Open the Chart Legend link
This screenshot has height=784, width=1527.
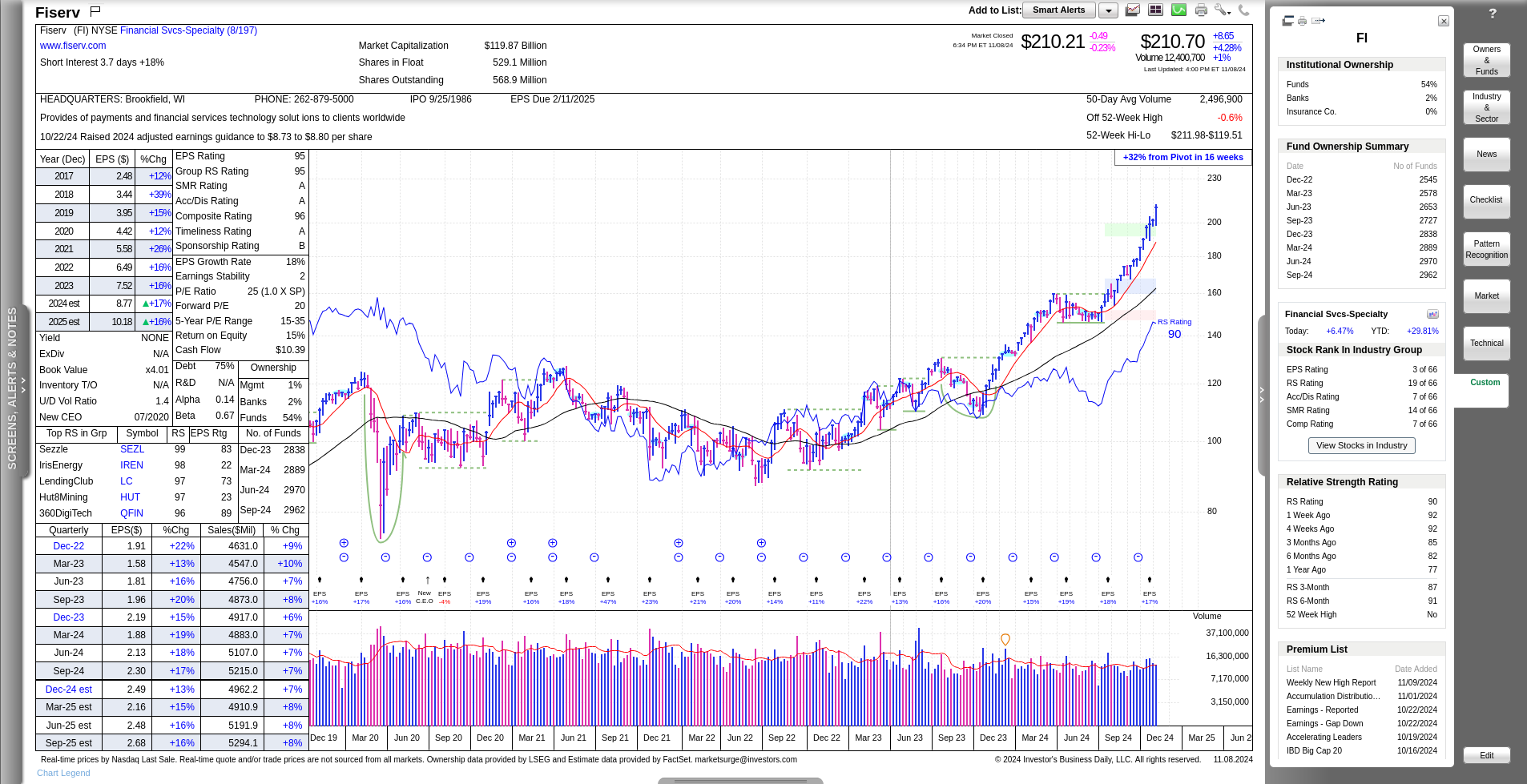(x=63, y=773)
